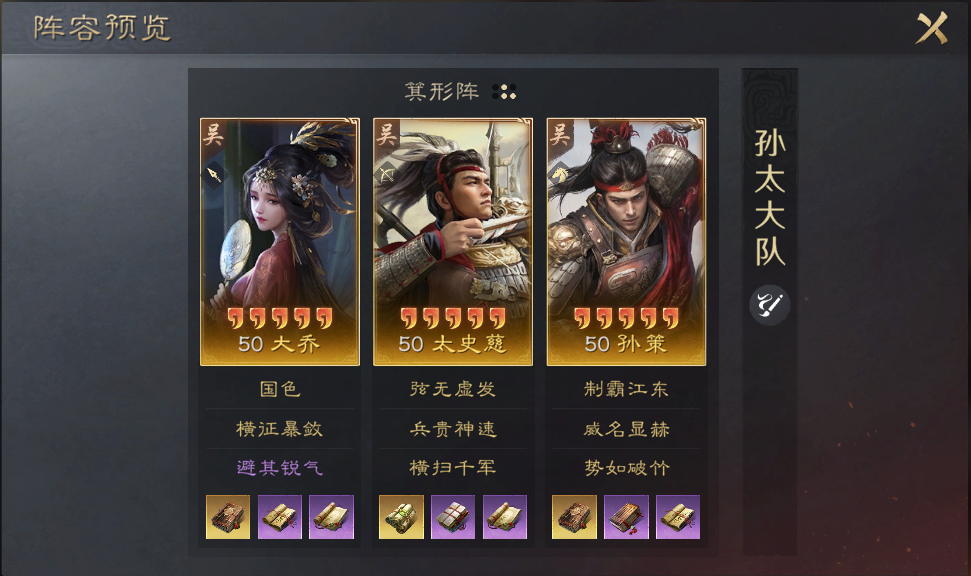The height and width of the screenshot is (576, 971).
Task: Open the 大乔 hero card
Action: pyautogui.click(x=279, y=242)
